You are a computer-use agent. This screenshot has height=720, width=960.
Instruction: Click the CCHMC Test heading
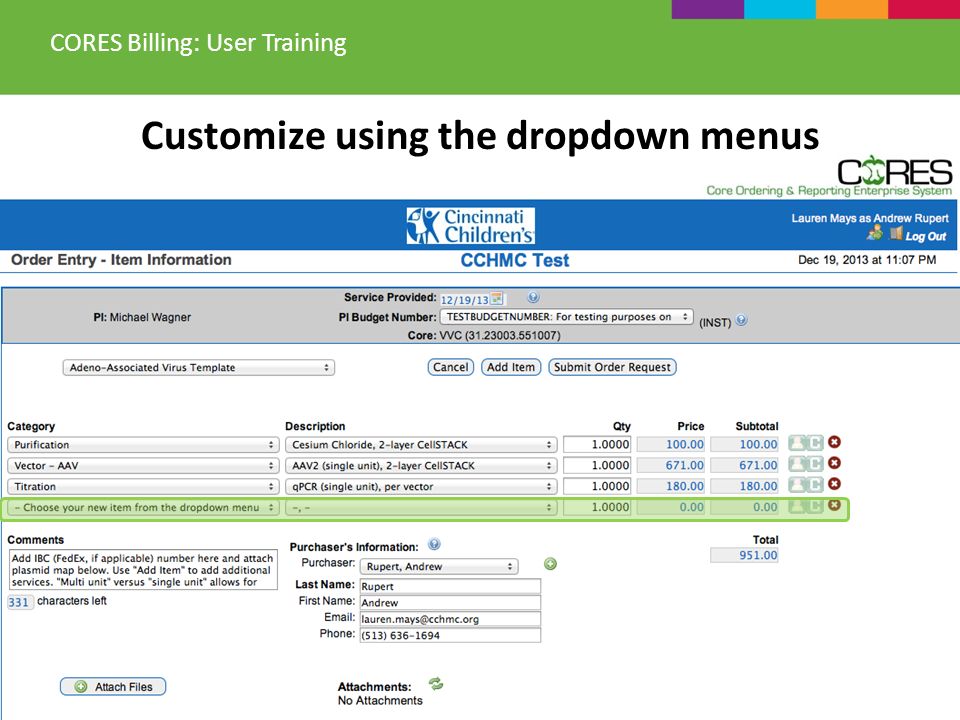[x=515, y=260]
